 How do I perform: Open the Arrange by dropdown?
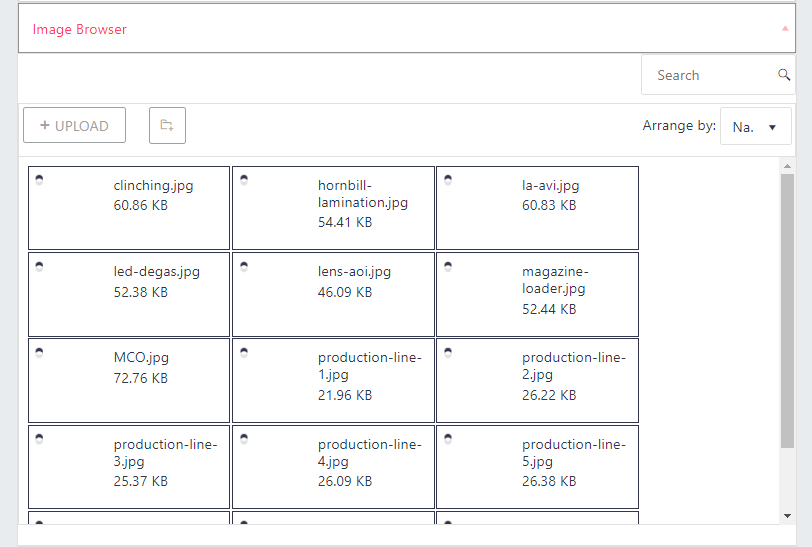tap(755, 127)
